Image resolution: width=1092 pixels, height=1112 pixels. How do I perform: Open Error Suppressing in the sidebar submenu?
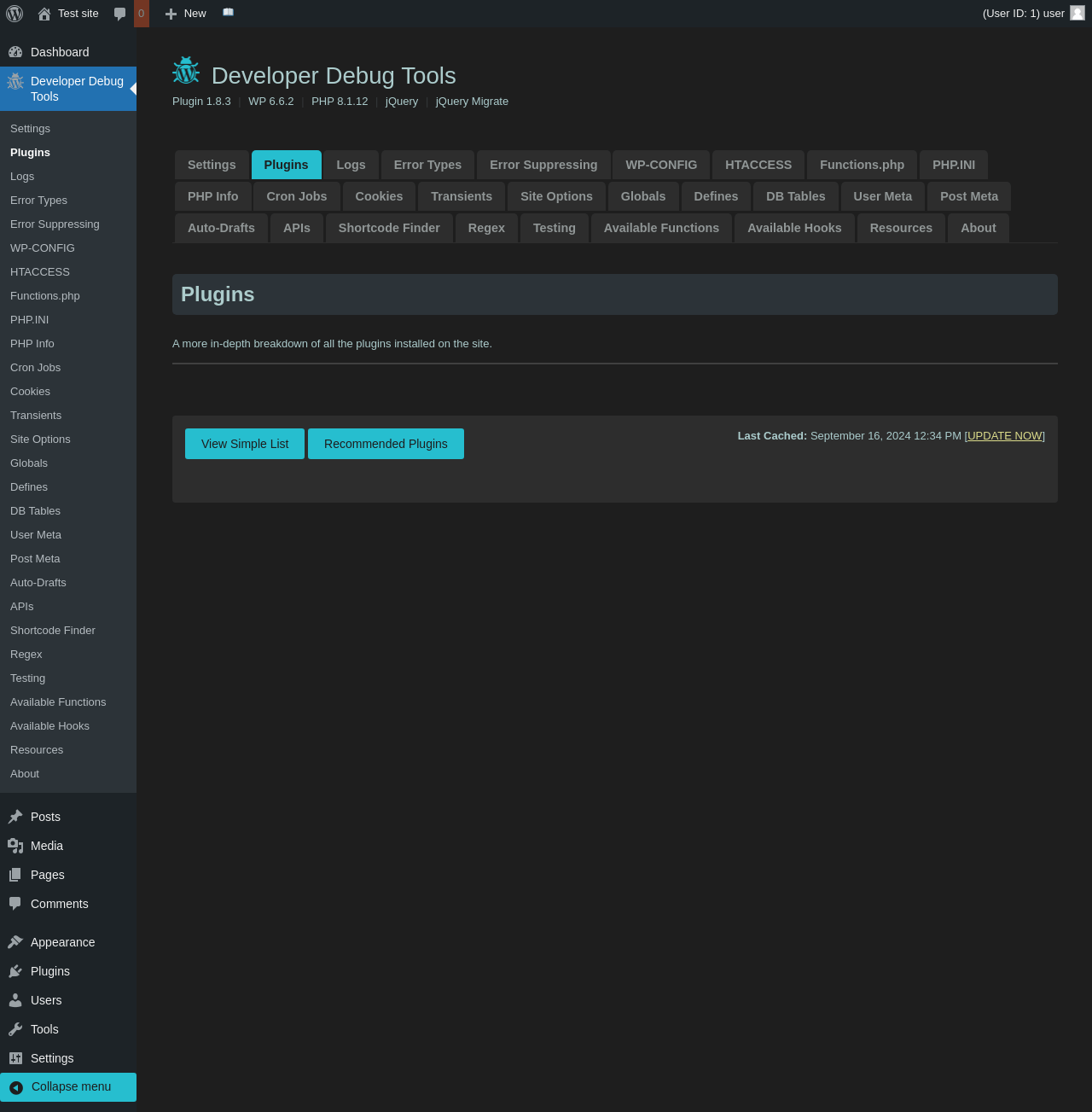[55, 224]
